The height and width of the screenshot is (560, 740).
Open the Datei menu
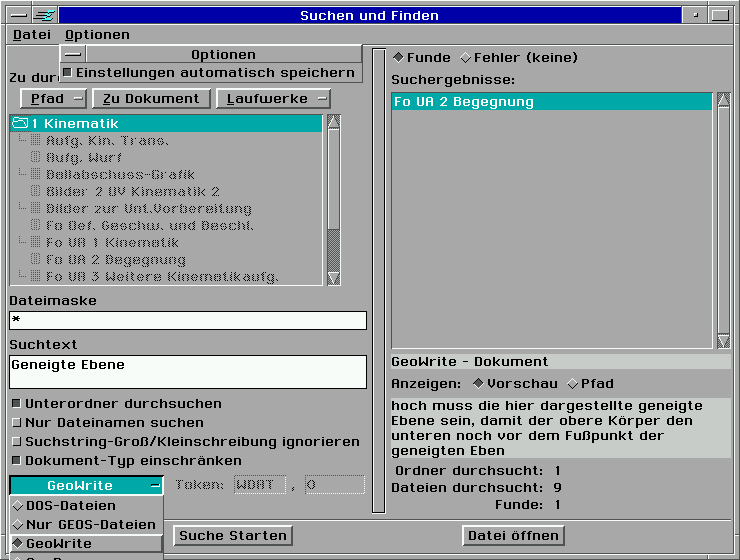tap(31, 35)
